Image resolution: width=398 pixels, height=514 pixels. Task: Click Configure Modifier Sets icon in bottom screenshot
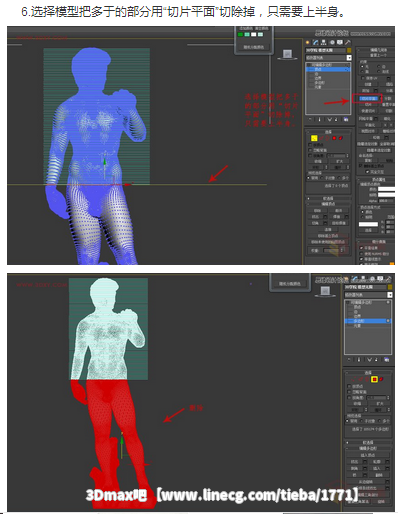pos(386,359)
